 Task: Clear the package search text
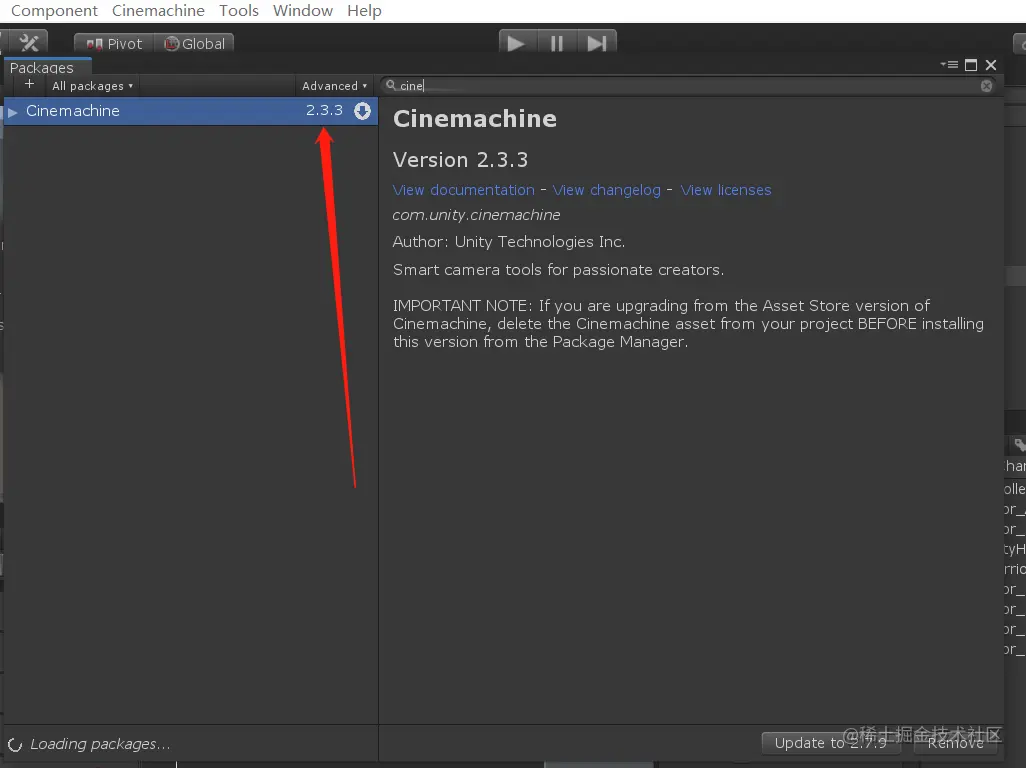[987, 86]
